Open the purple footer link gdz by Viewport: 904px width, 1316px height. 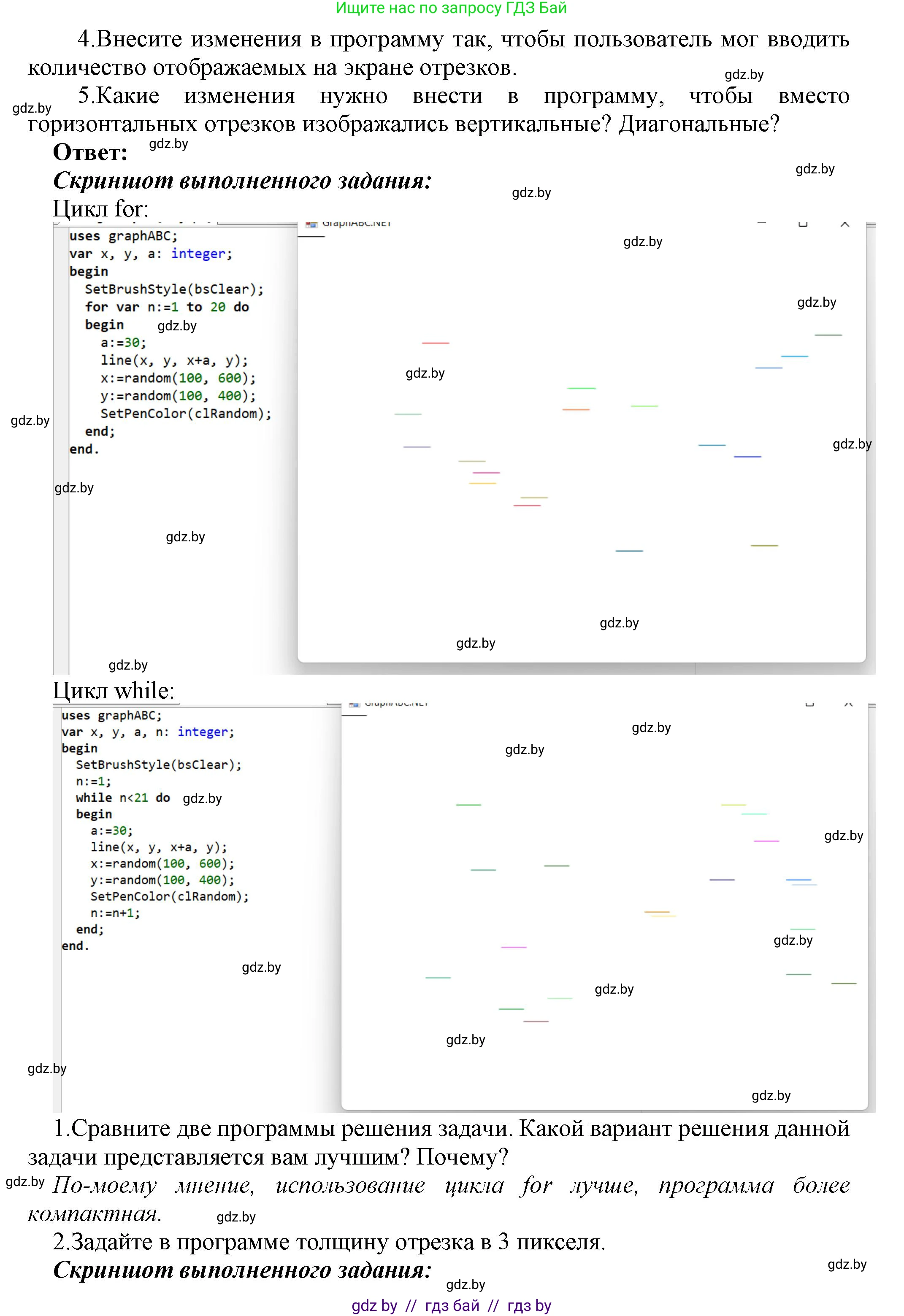374,1305
